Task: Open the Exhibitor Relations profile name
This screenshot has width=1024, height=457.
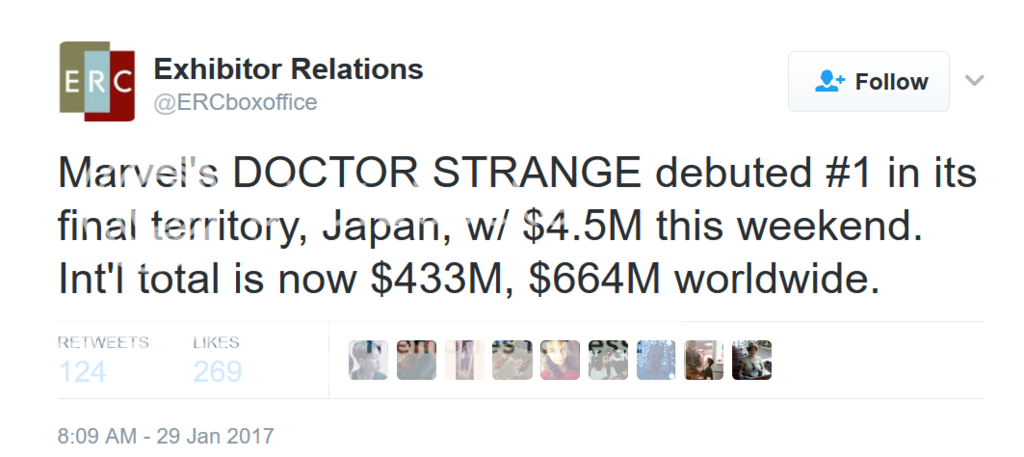Action: point(288,70)
